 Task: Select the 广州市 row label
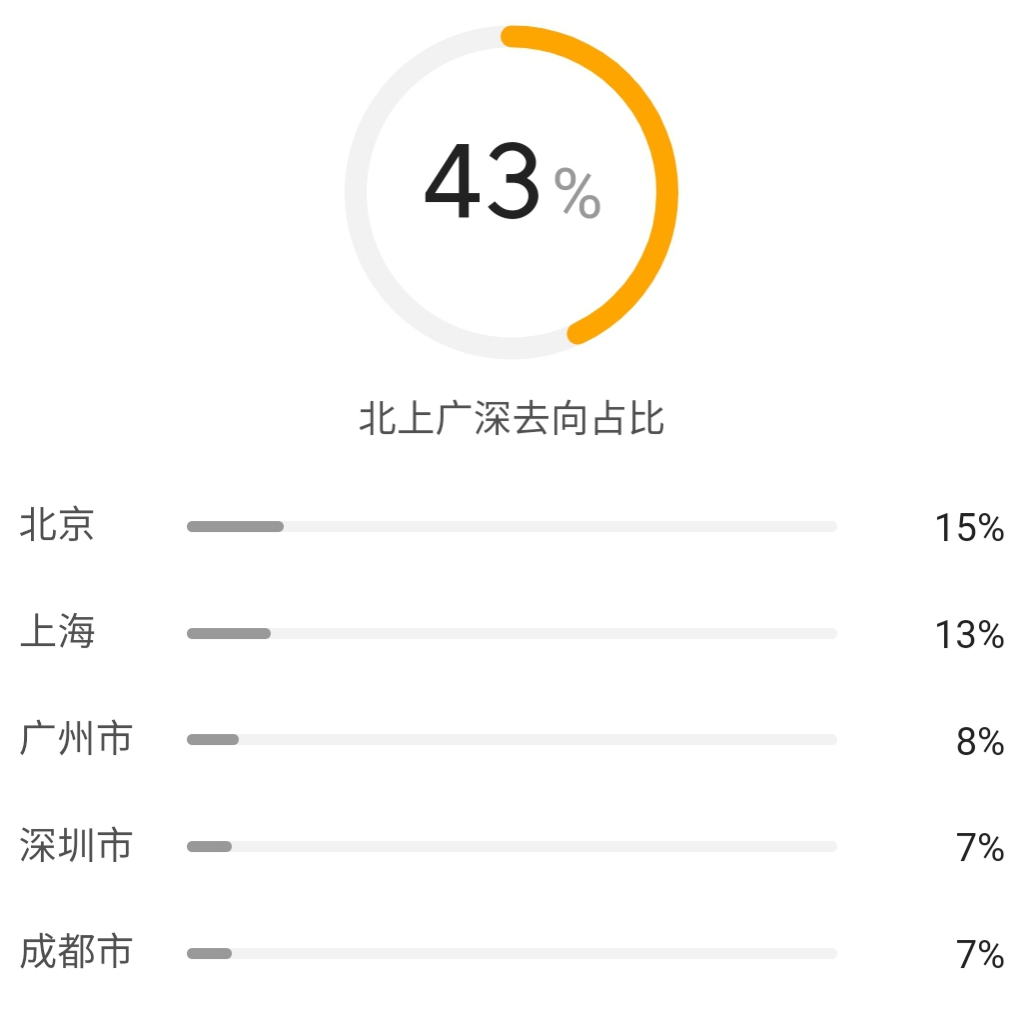point(76,739)
